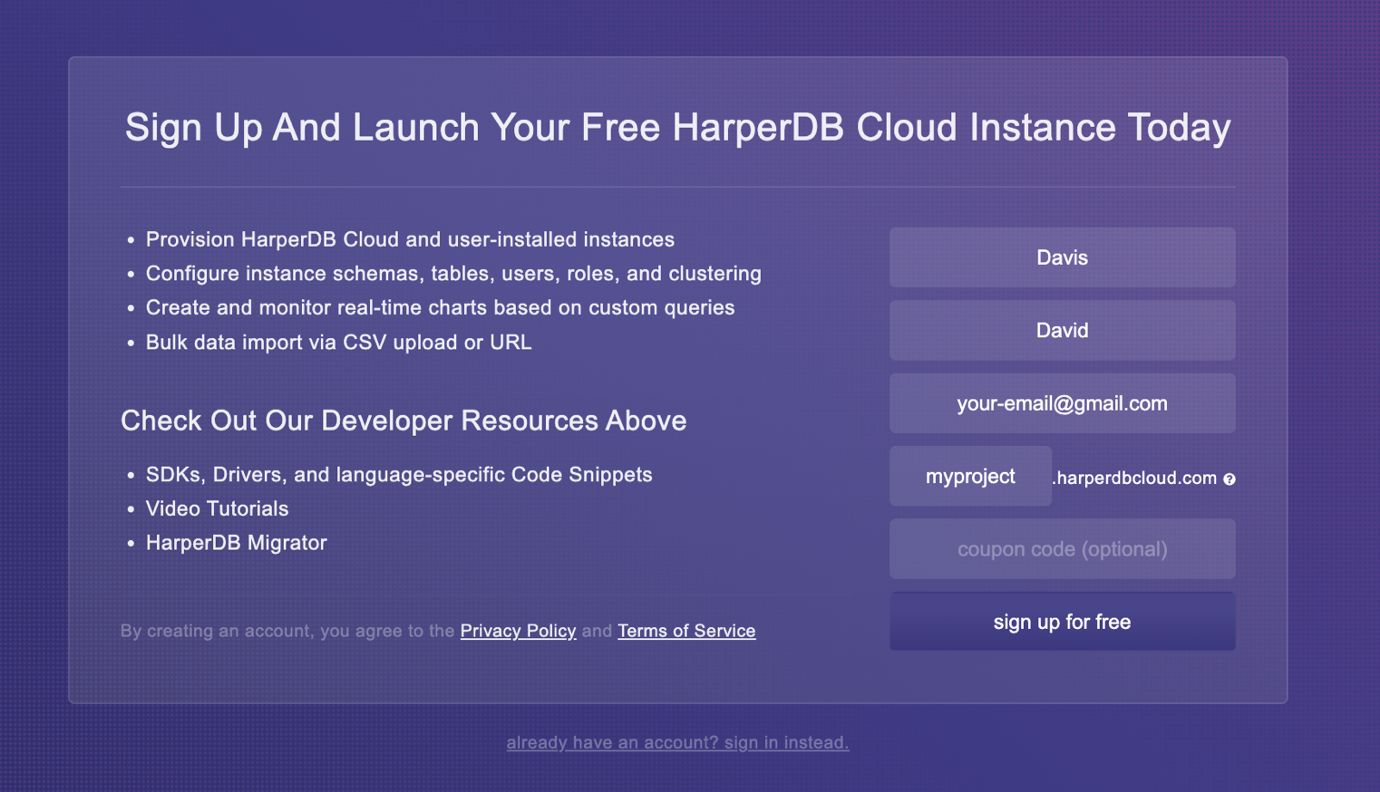Viewport: 1380px width, 792px height.
Task: Open the Terms of Service link
Action: click(x=687, y=631)
